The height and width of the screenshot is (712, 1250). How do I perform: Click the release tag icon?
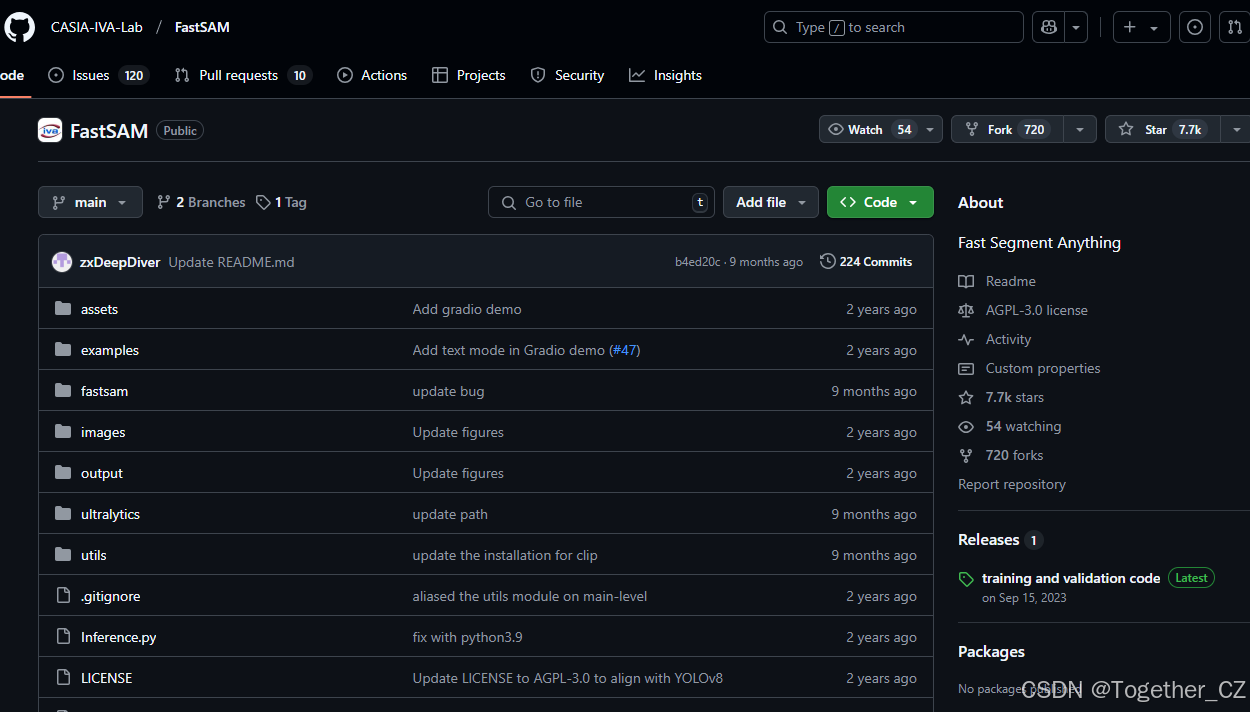(x=966, y=579)
